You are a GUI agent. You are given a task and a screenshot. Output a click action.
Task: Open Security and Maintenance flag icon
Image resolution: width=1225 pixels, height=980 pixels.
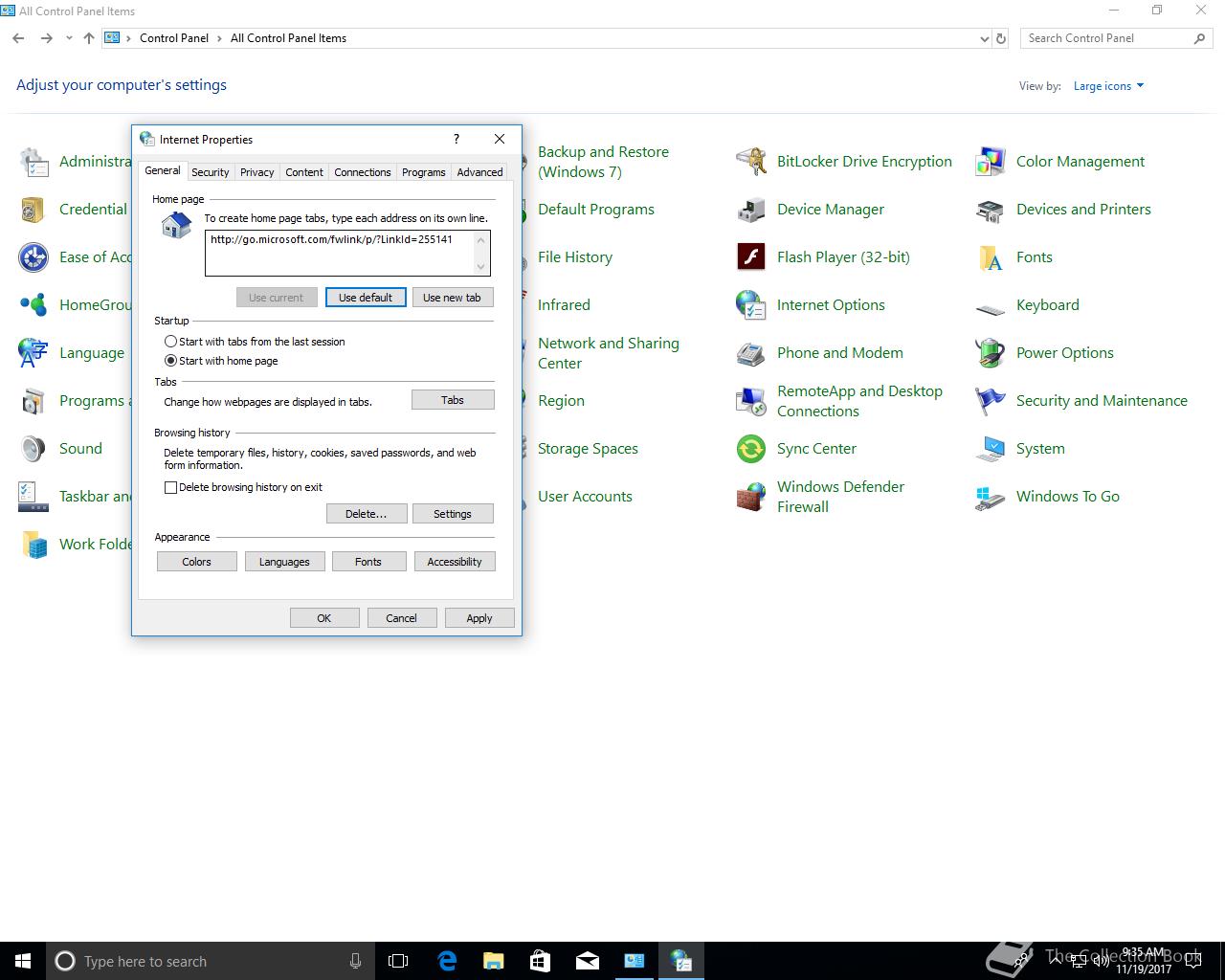click(991, 401)
